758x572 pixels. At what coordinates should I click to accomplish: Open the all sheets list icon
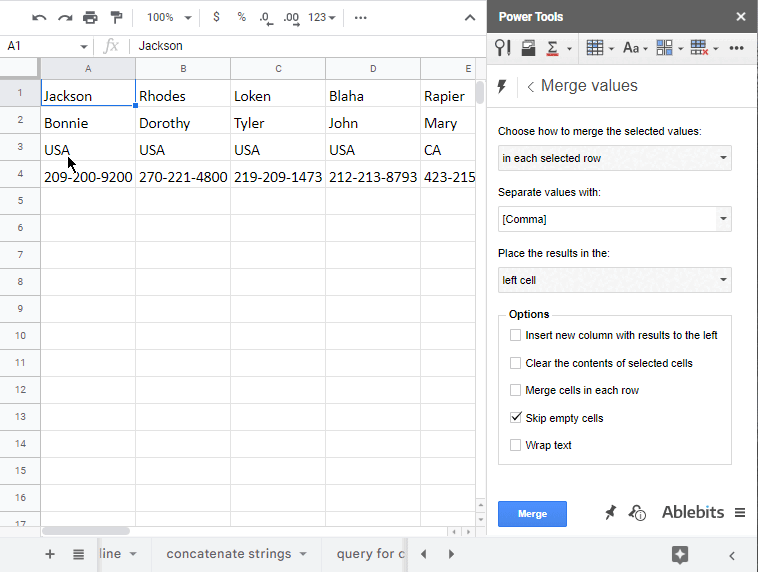click(78, 554)
